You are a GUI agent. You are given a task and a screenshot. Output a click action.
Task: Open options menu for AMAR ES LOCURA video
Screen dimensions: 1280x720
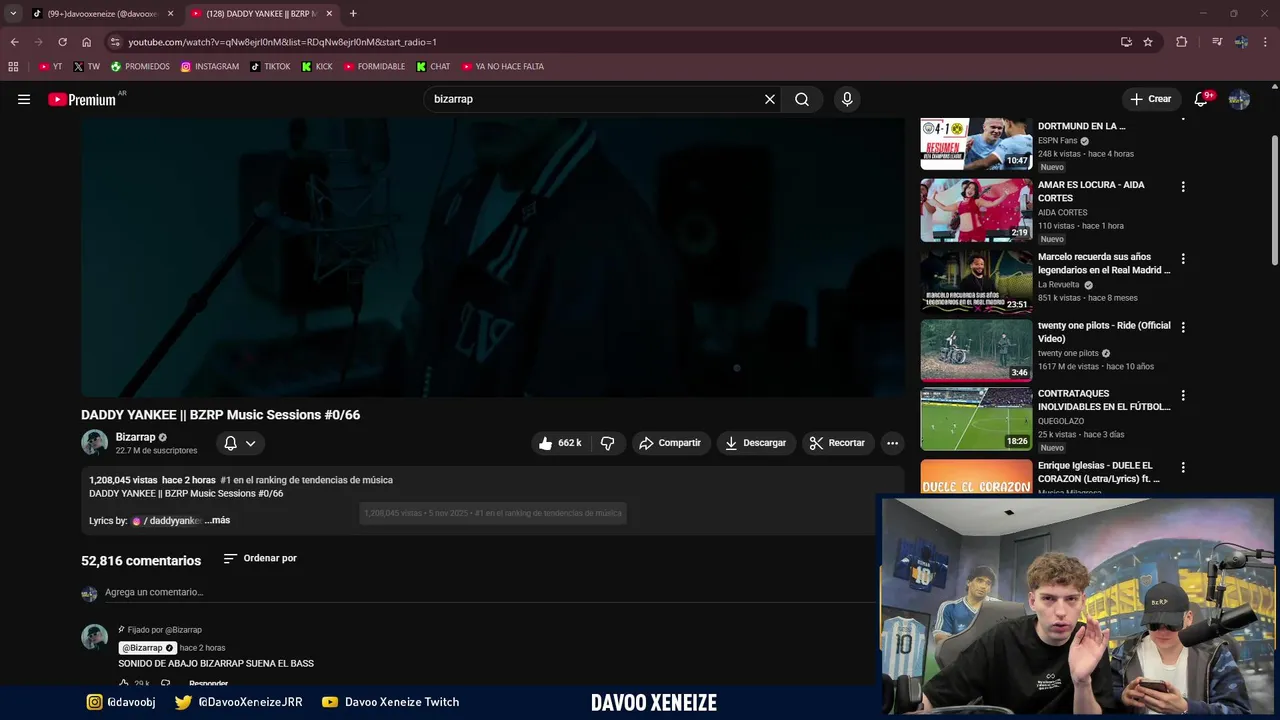pos(1183,187)
